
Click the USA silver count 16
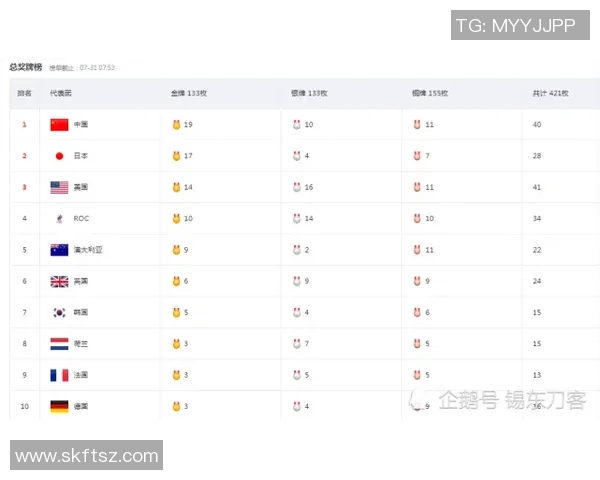point(309,187)
